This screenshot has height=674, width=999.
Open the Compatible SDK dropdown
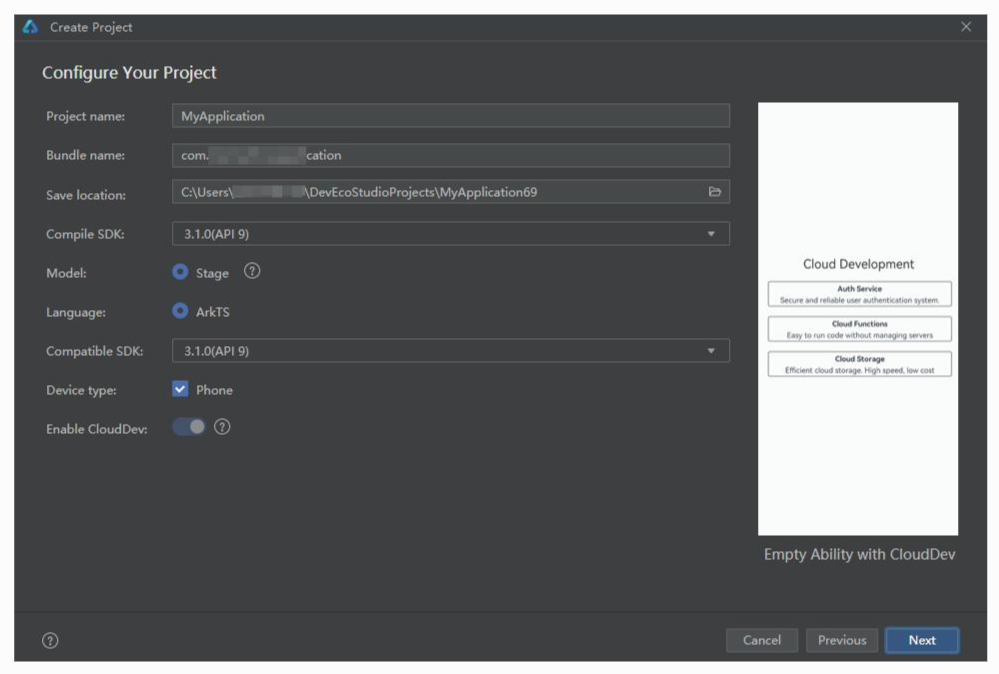click(450, 351)
